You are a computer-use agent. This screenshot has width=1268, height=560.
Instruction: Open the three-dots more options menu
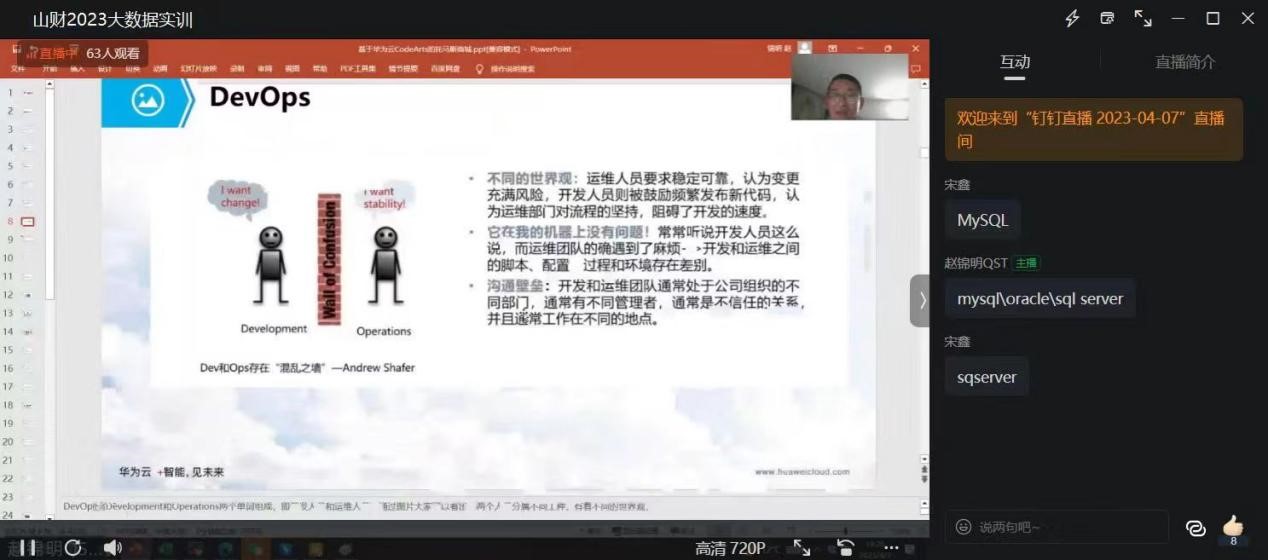click(x=891, y=547)
